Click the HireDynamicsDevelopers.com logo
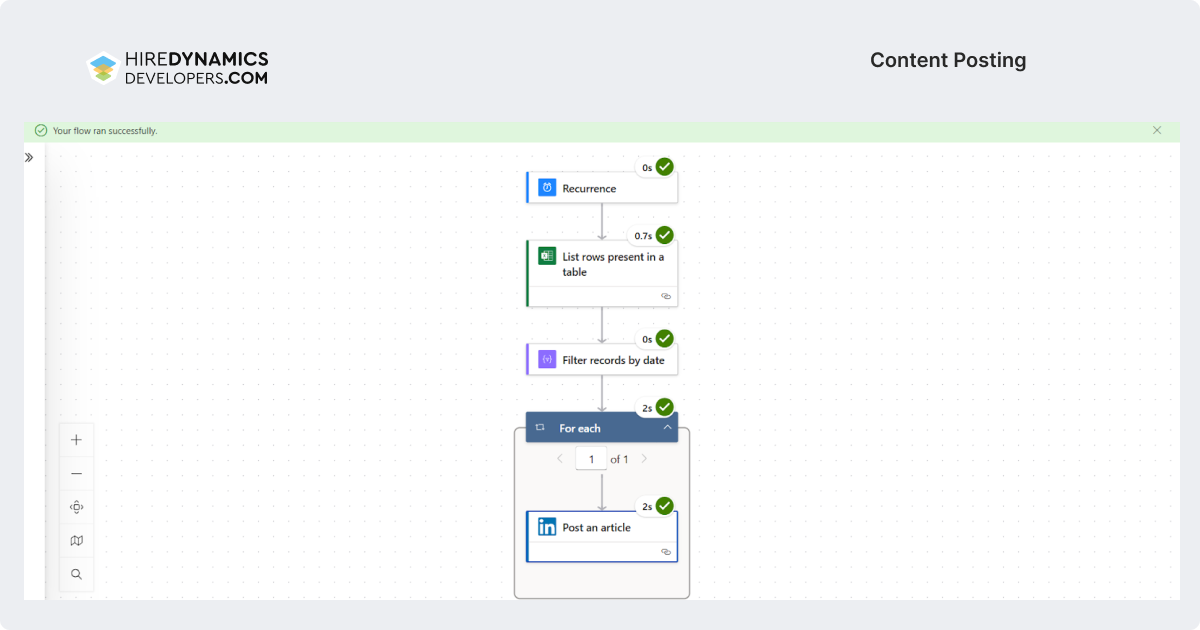This screenshot has height=630, width=1200. [x=178, y=68]
